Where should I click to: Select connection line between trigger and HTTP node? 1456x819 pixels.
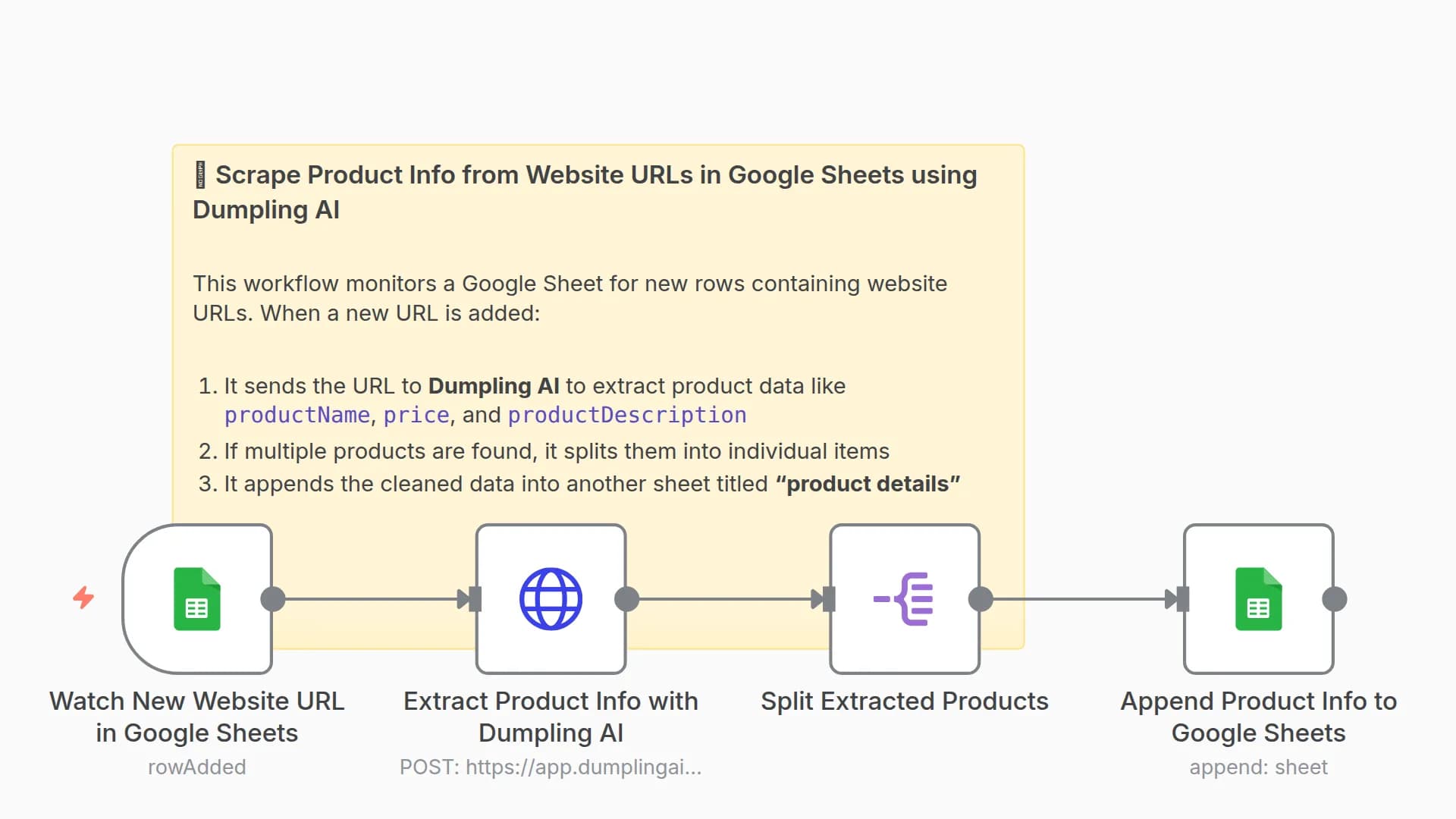(370, 599)
